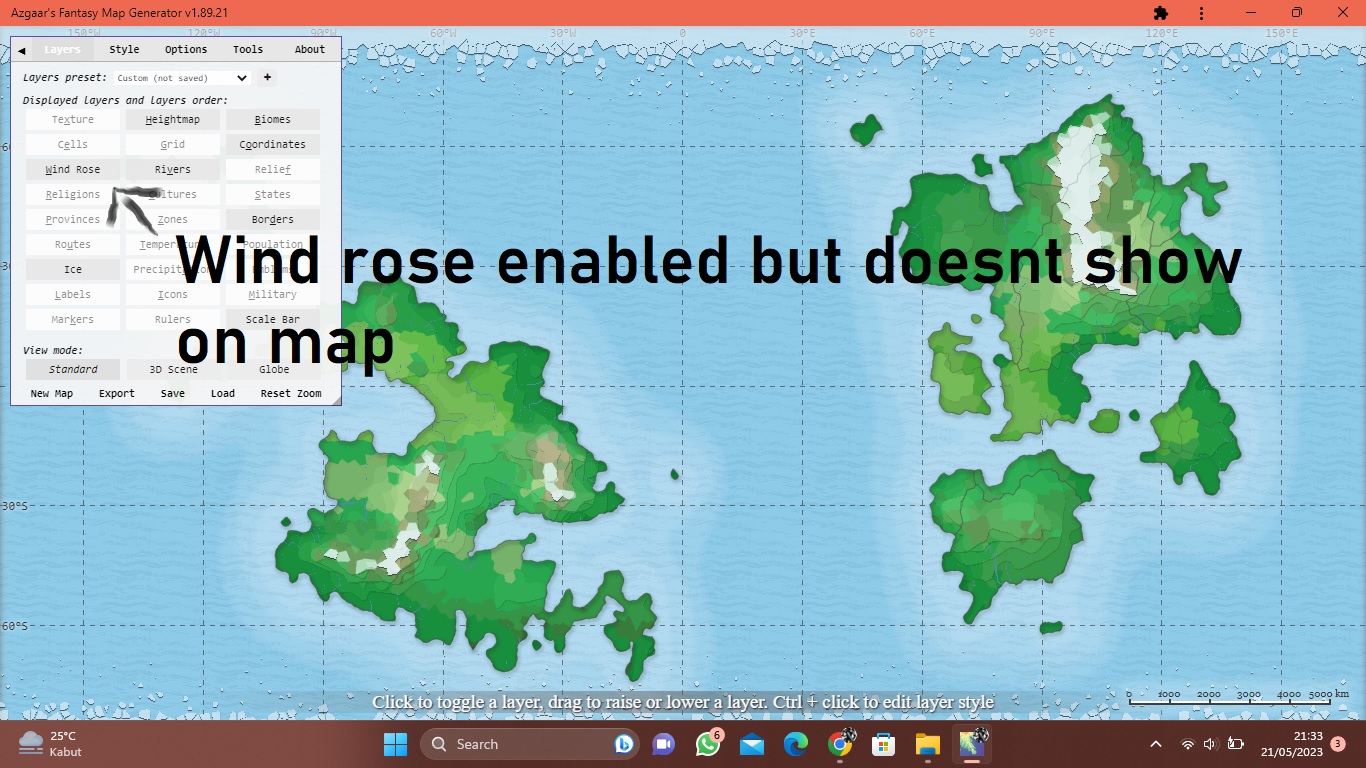The width and height of the screenshot is (1366, 768).
Task: Click the New Map button
Action: 51,393
